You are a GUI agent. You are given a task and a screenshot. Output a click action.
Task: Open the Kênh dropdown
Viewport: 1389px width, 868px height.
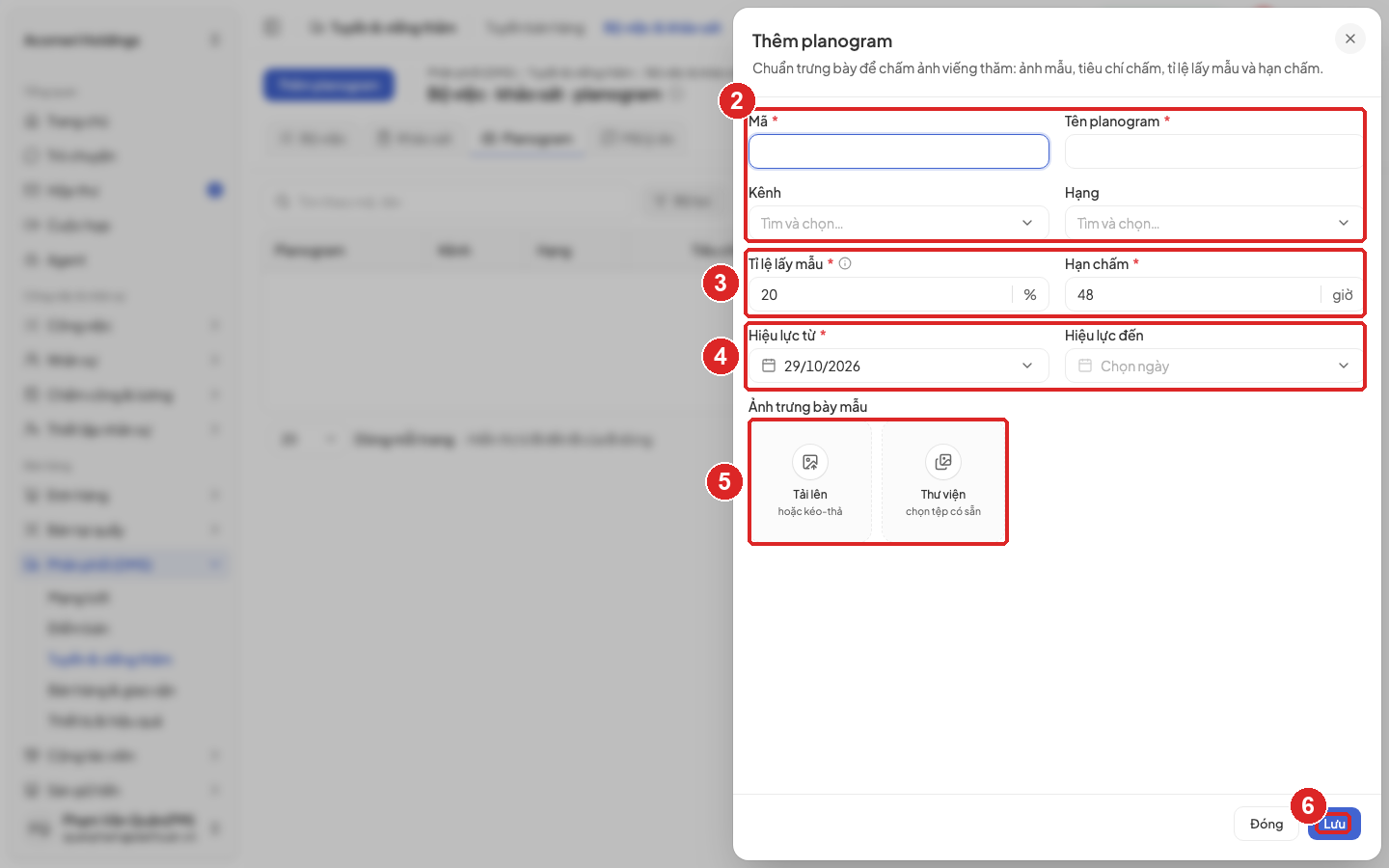pos(899,223)
